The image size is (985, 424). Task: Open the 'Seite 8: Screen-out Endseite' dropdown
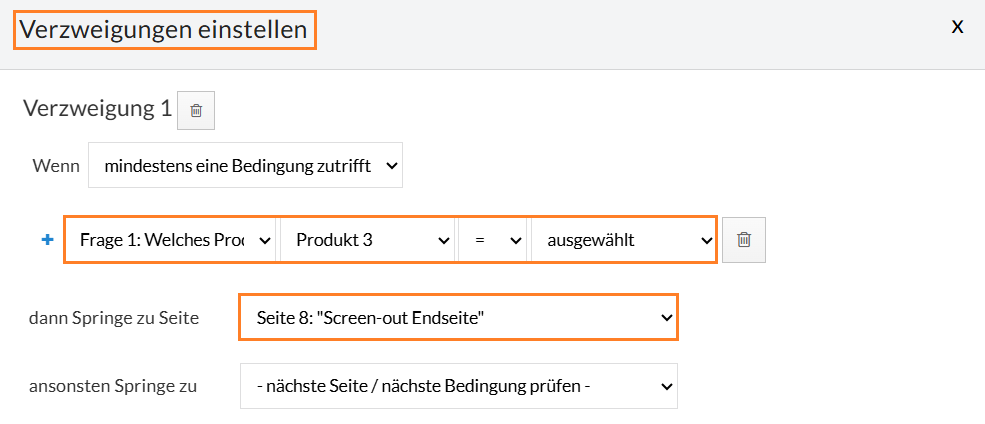tap(458, 318)
